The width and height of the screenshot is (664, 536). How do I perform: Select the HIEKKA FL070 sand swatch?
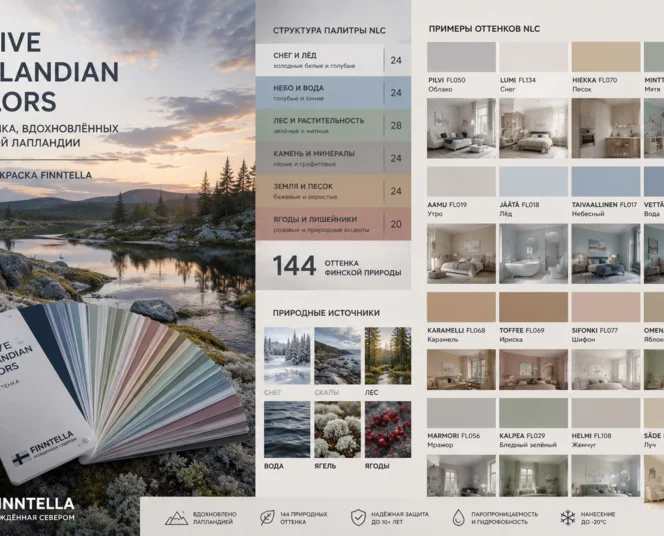pos(606,57)
